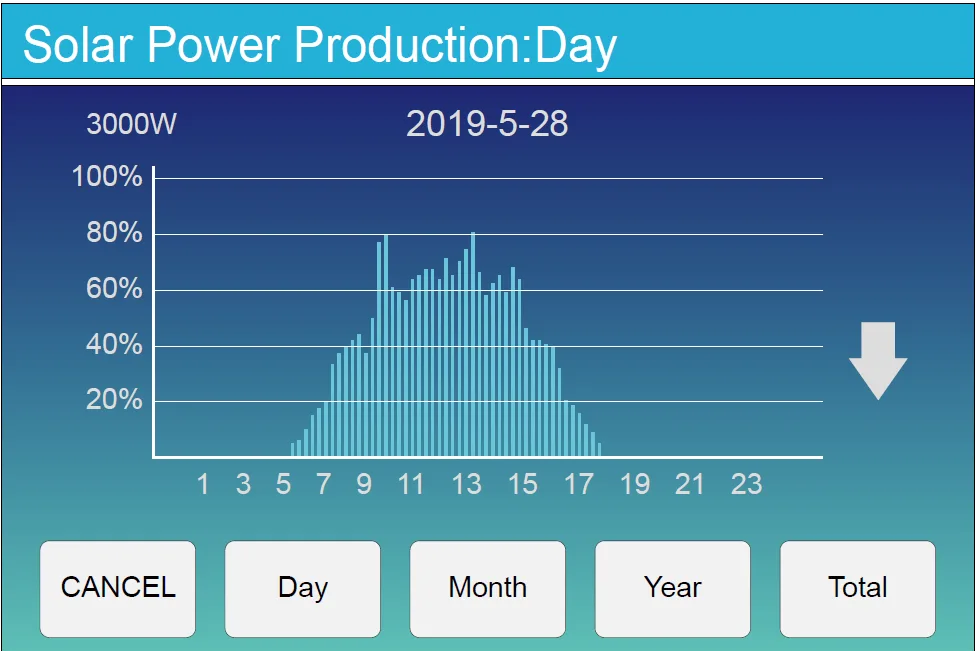Viewport: 976px width, 652px height.
Task: Click the 60% y-axis label
Action: [x=113, y=290]
